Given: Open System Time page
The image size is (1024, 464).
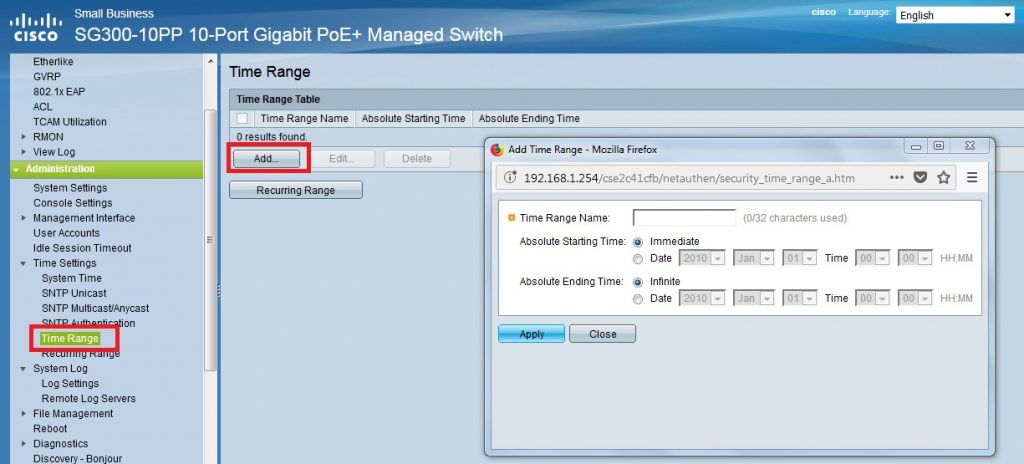Looking at the screenshot, I should 72,278.
